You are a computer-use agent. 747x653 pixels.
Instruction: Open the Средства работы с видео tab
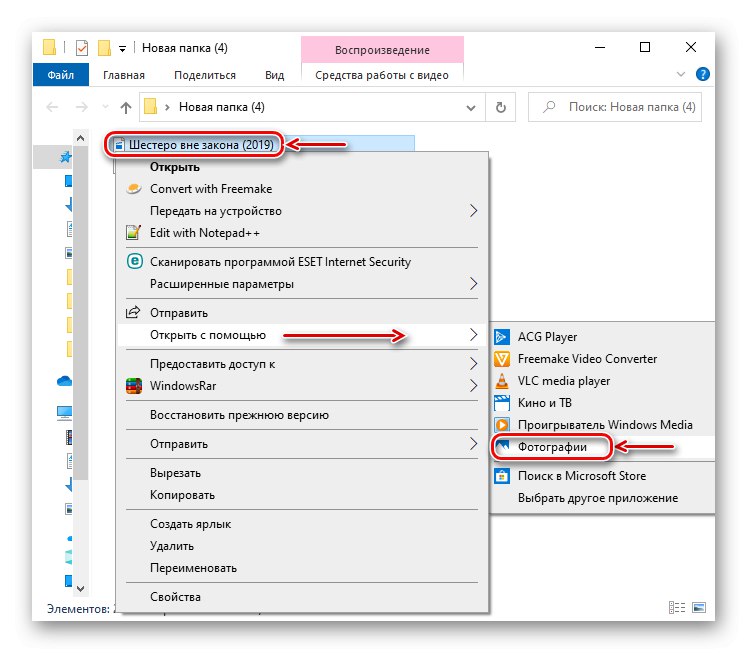[x=382, y=75]
